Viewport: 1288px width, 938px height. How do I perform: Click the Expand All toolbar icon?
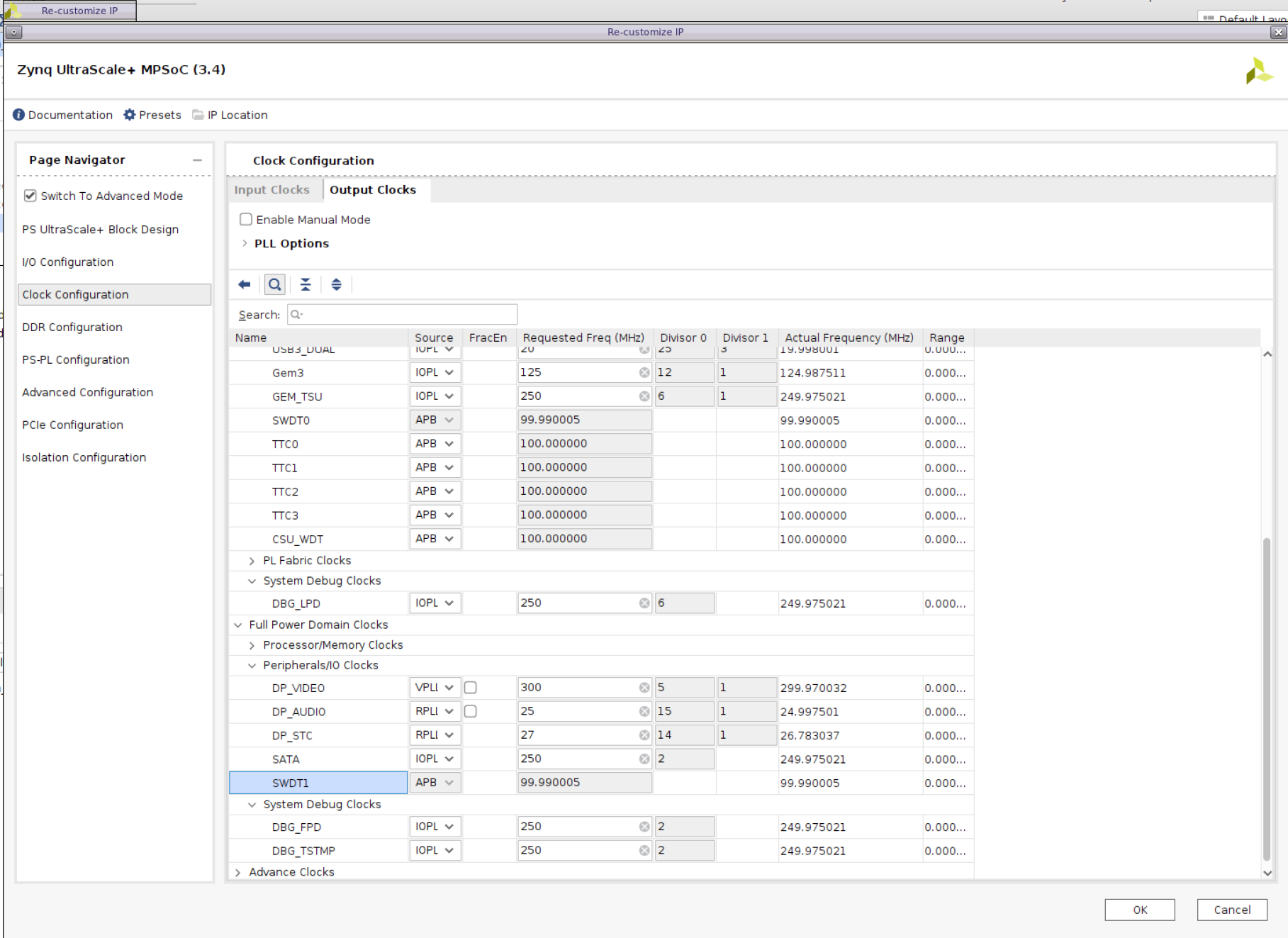pyautogui.click(x=336, y=284)
